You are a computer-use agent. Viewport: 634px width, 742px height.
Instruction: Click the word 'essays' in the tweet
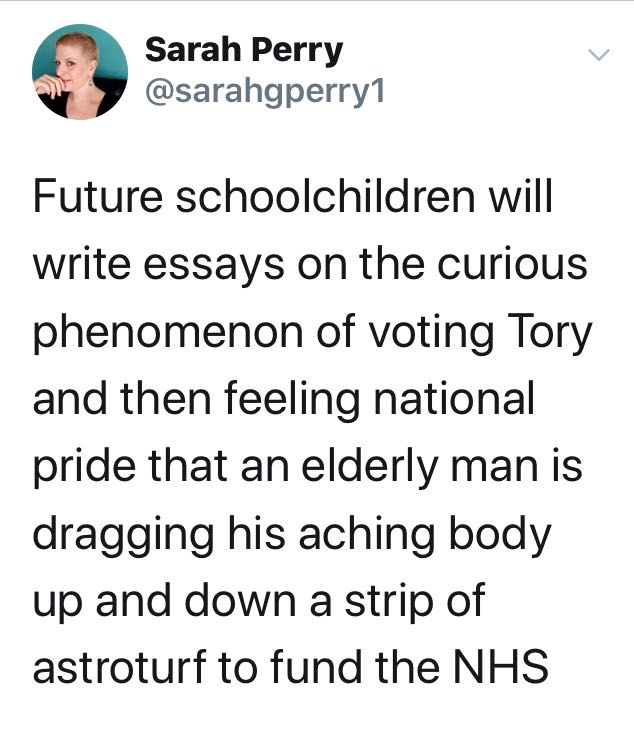[x=214, y=266]
